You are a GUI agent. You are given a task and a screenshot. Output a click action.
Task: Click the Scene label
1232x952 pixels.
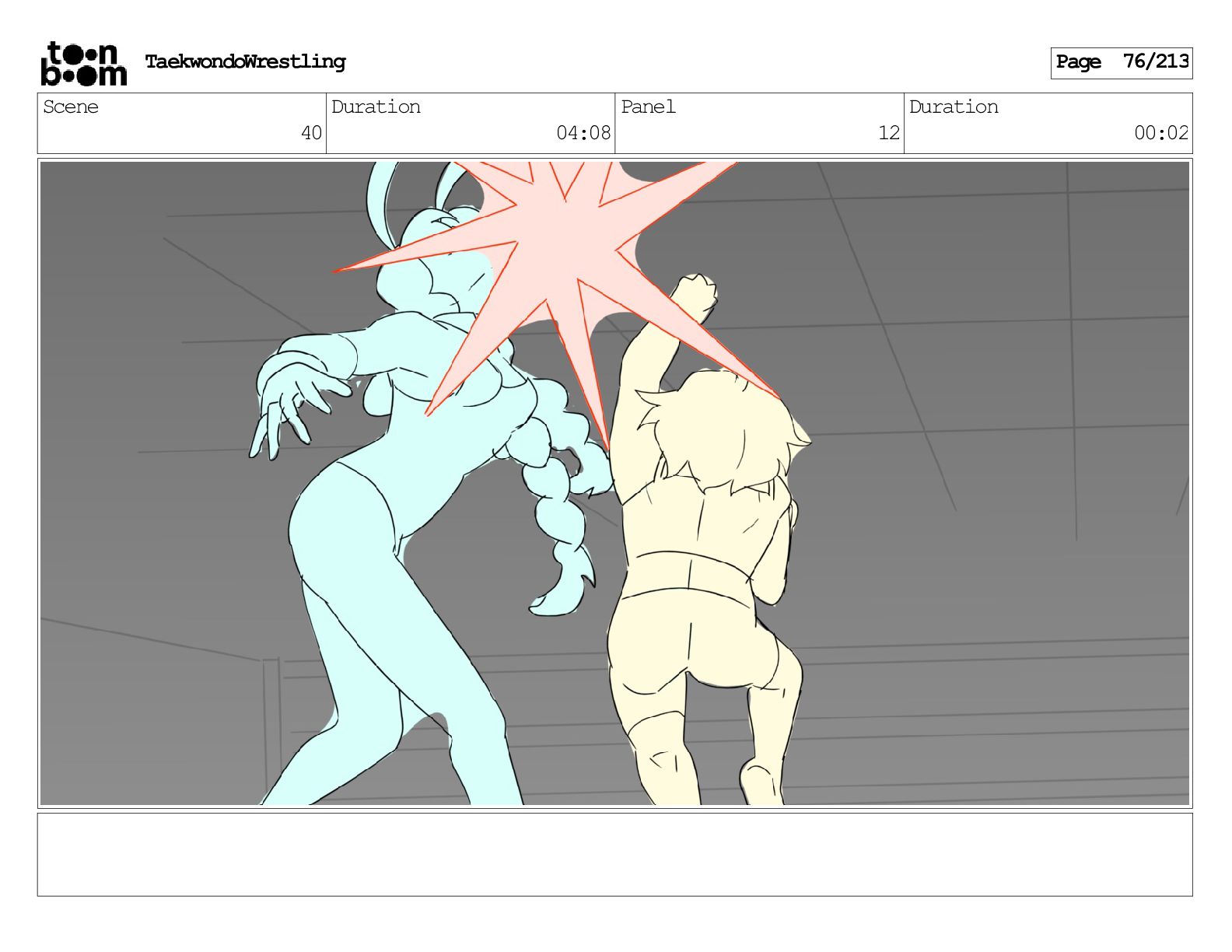point(71,107)
